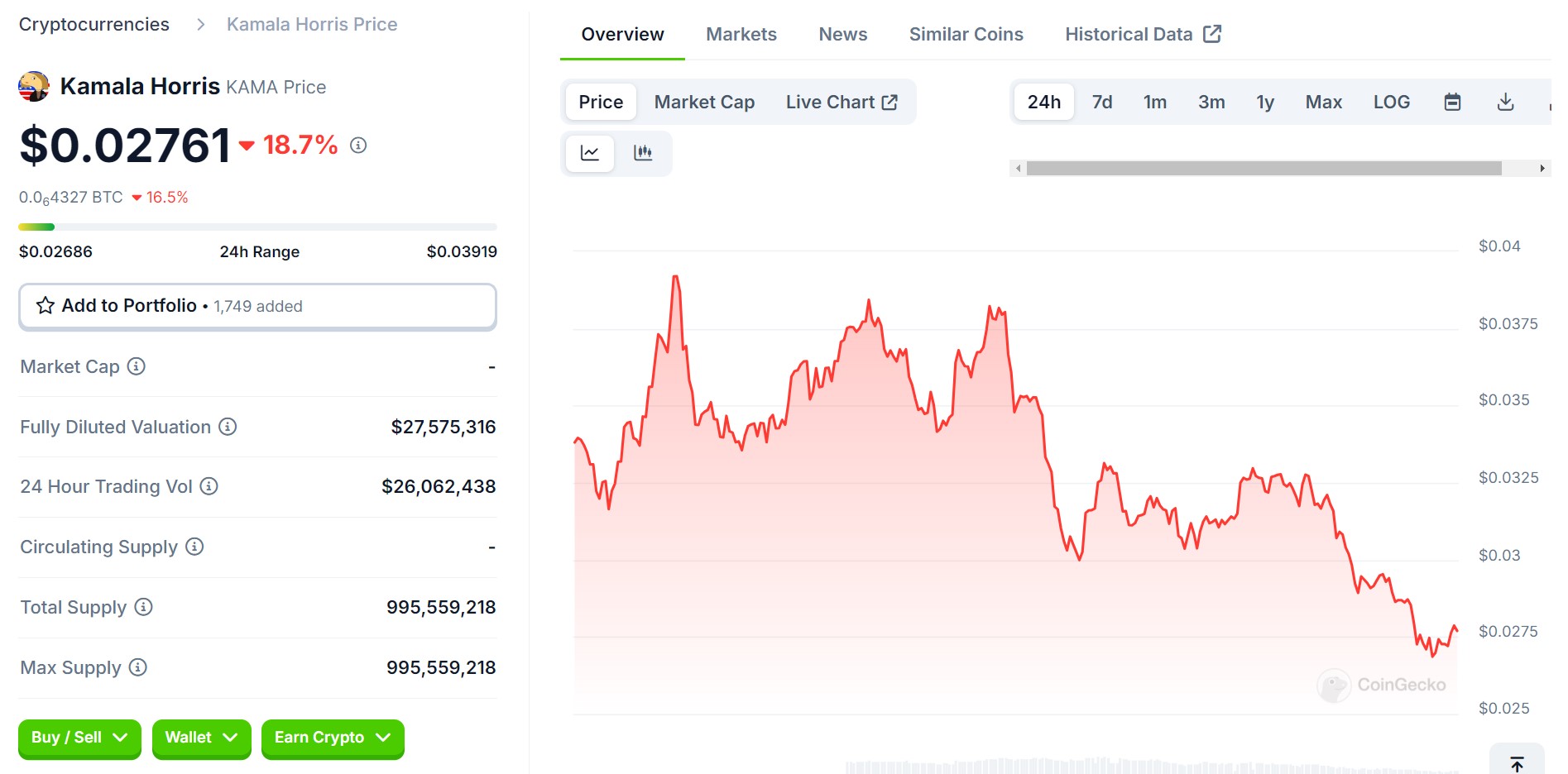This screenshot has height=774, width=1568.
Task: Click the horizontal scrollbar right arrow
Action: coord(1542,169)
